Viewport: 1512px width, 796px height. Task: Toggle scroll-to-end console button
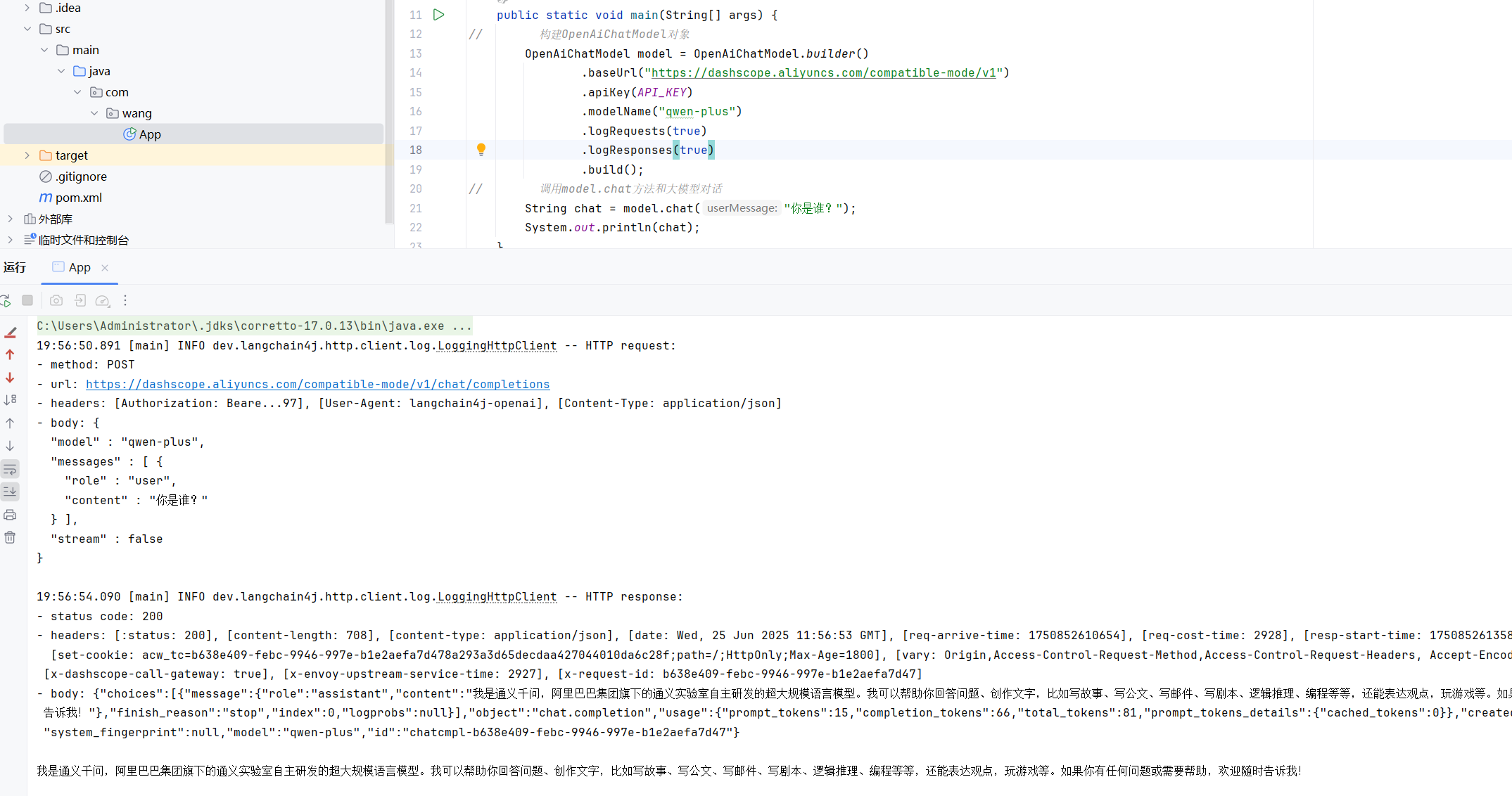click(x=10, y=492)
